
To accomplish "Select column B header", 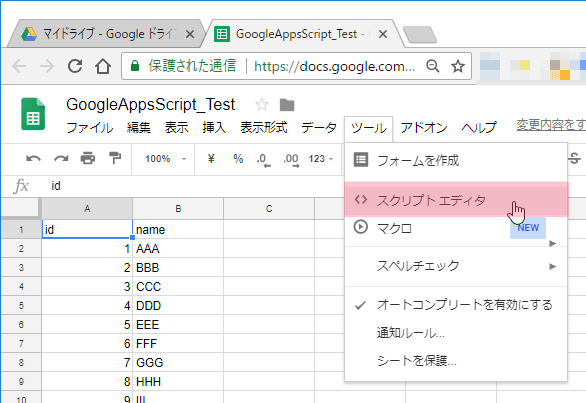I will 178,209.
